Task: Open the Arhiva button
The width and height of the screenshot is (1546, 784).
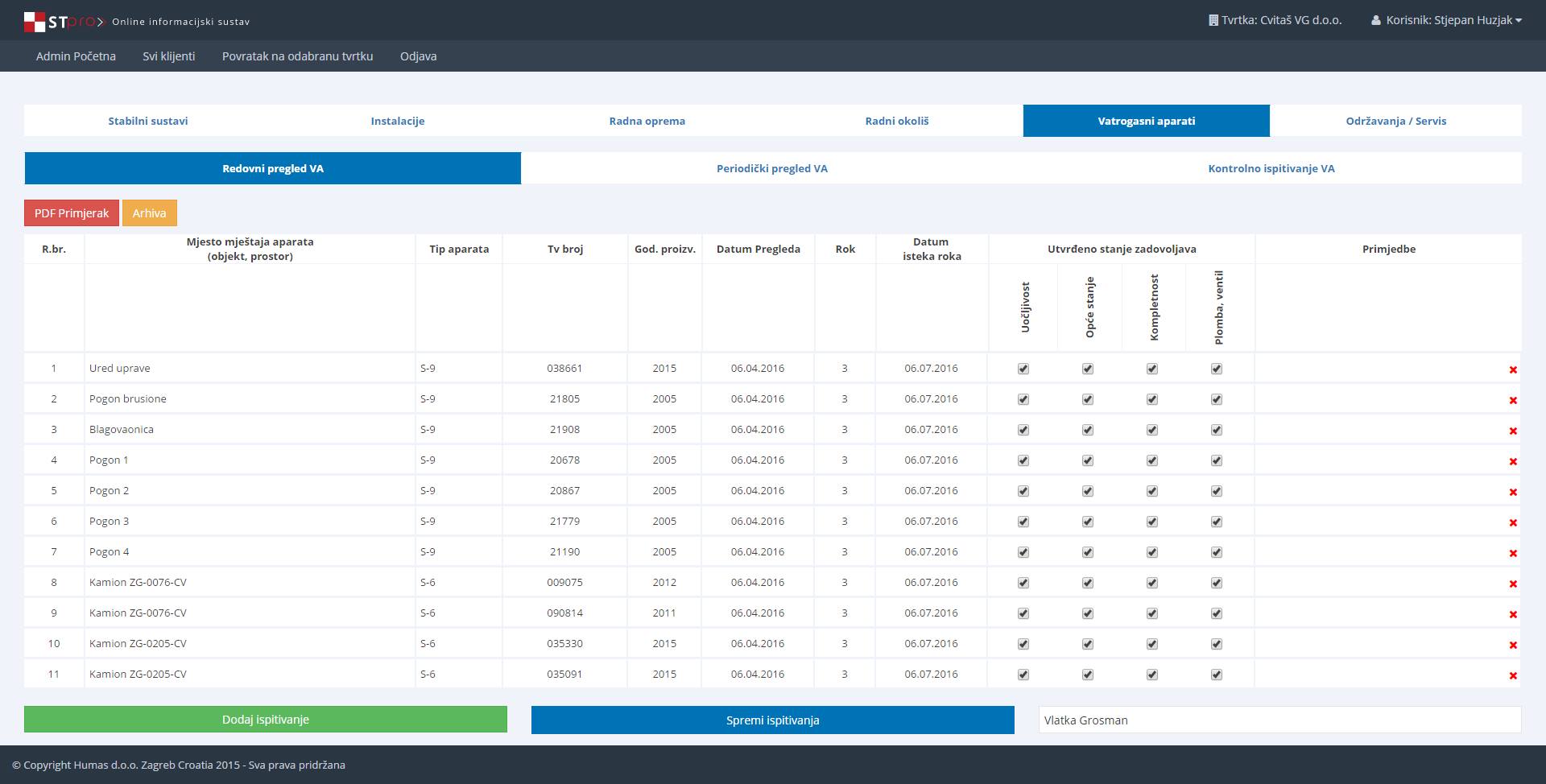Action: pyautogui.click(x=150, y=213)
